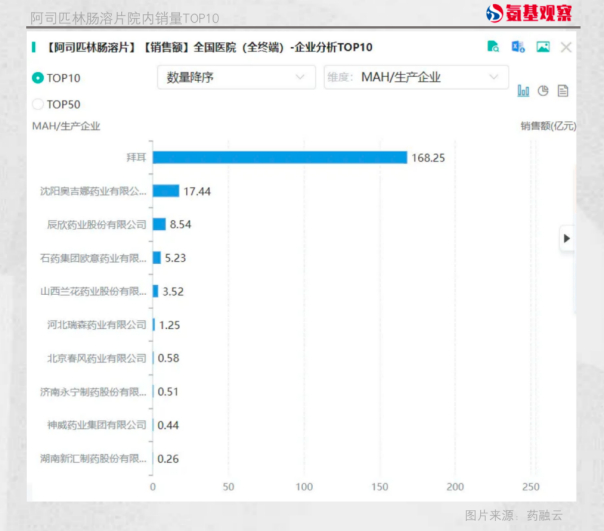
Task: Click the 石药集团欧意药业有限... label
Action: pos(93,258)
